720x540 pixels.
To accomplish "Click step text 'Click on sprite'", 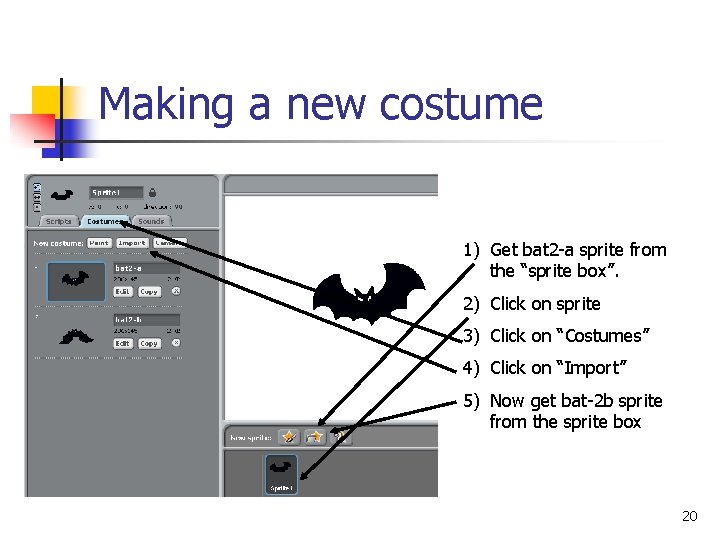I will (x=545, y=304).
